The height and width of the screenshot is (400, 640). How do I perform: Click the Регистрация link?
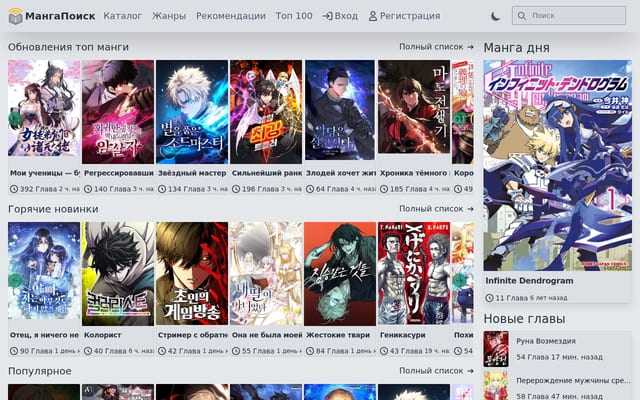(x=404, y=16)
